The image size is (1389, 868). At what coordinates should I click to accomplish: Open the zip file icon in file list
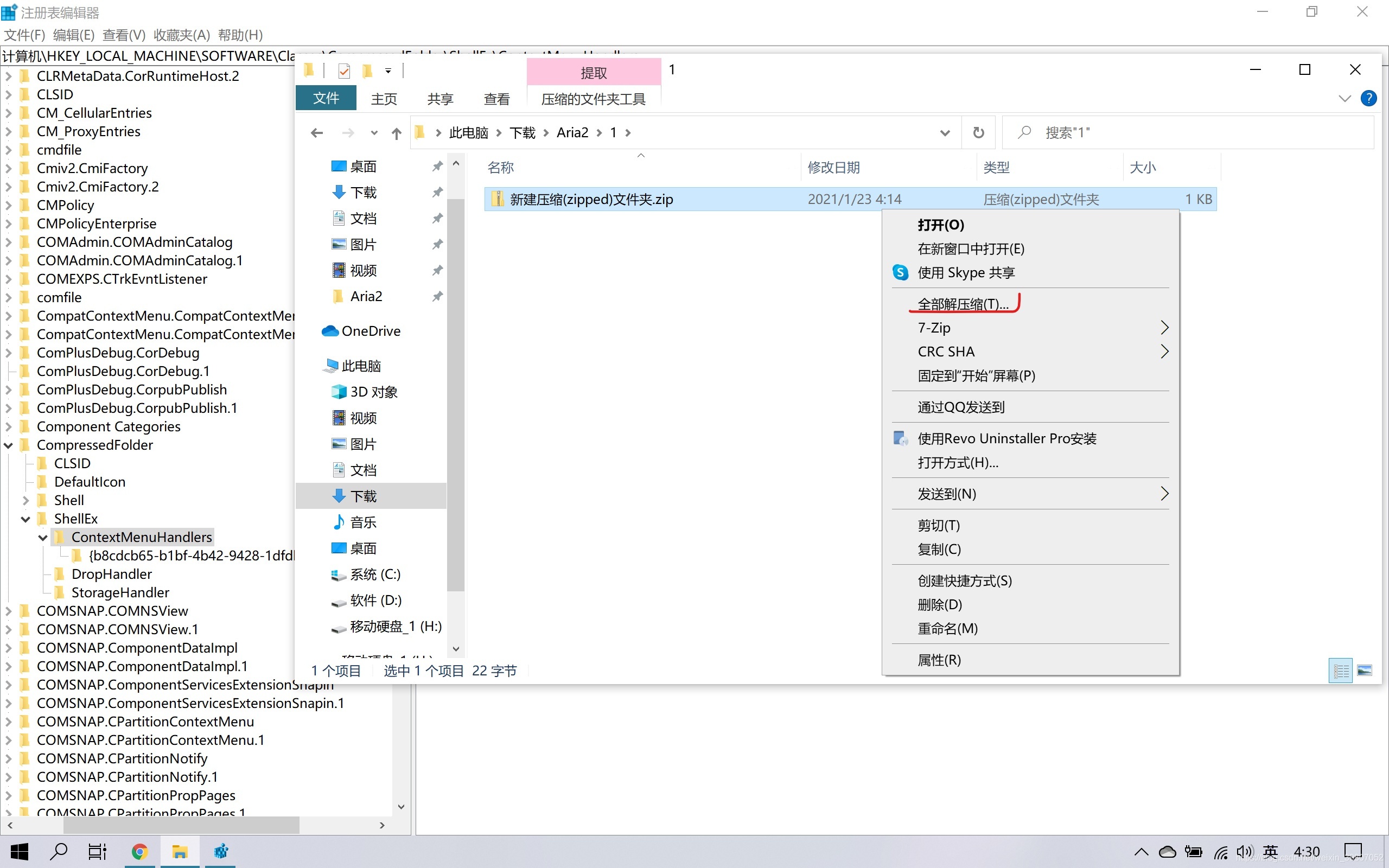pyautogui.click(x=497, y=199)
